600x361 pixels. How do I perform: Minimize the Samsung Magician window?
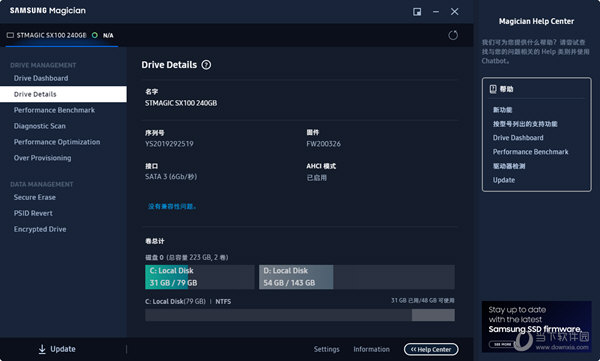click(436, 12)
